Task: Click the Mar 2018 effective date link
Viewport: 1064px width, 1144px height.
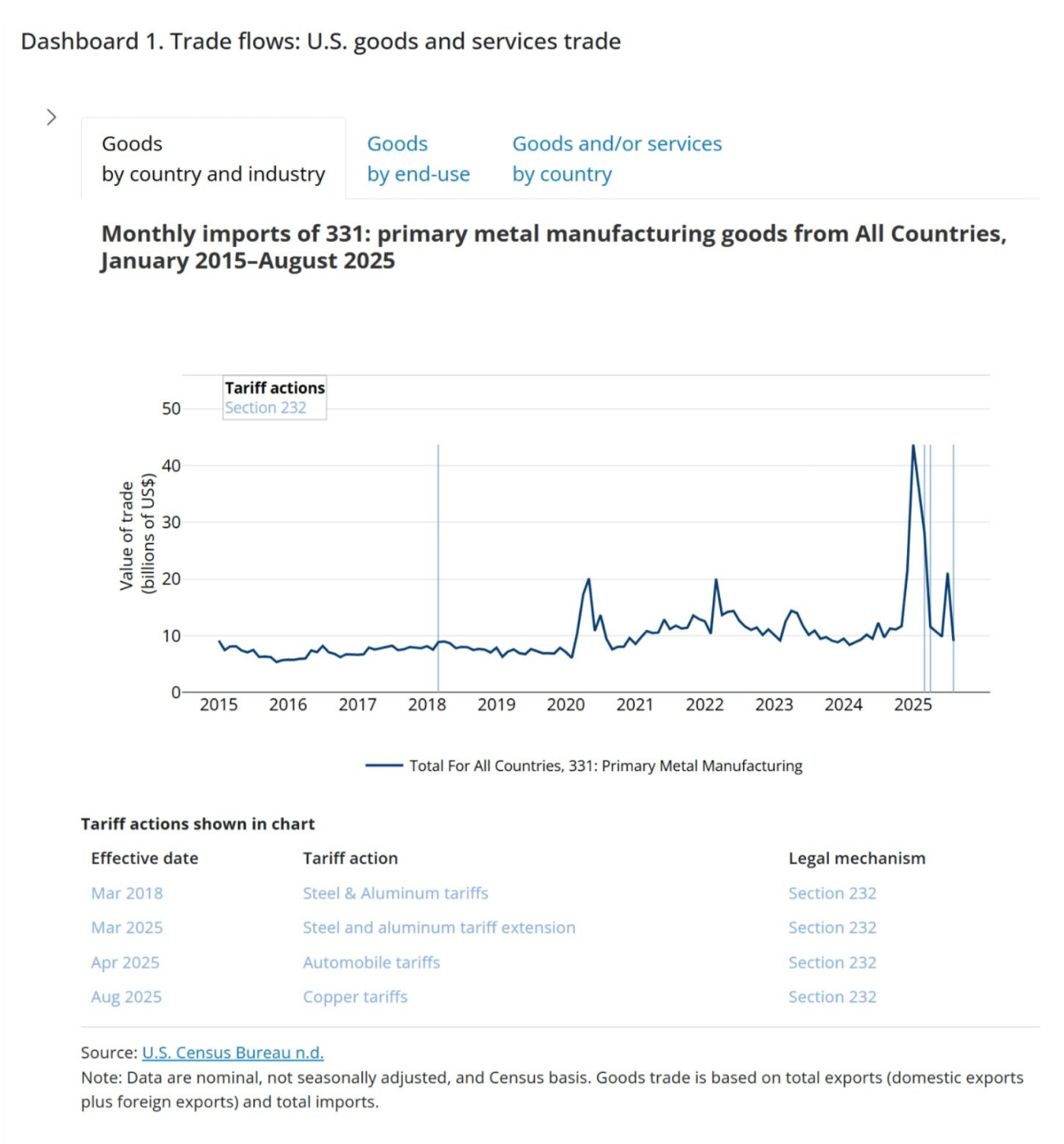Action: (126, 892)
